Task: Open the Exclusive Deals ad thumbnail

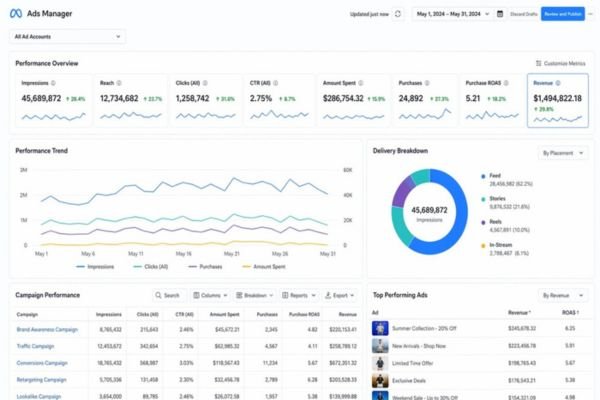Action: (x=380, y=380)
